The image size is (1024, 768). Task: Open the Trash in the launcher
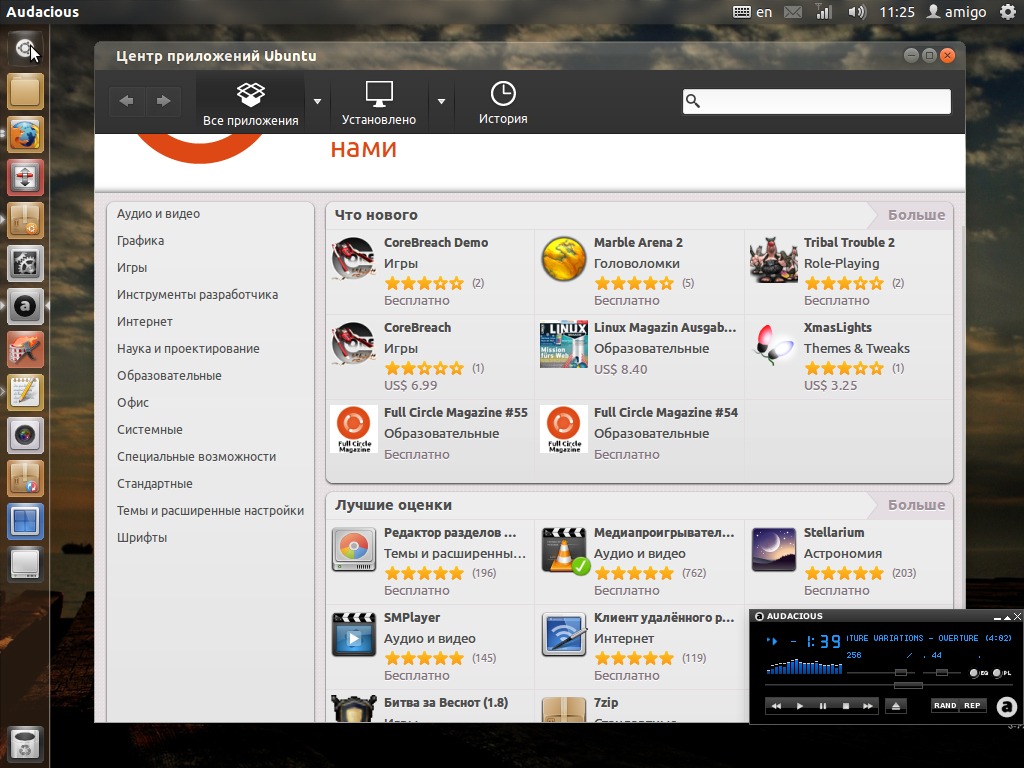pos(25,744)
